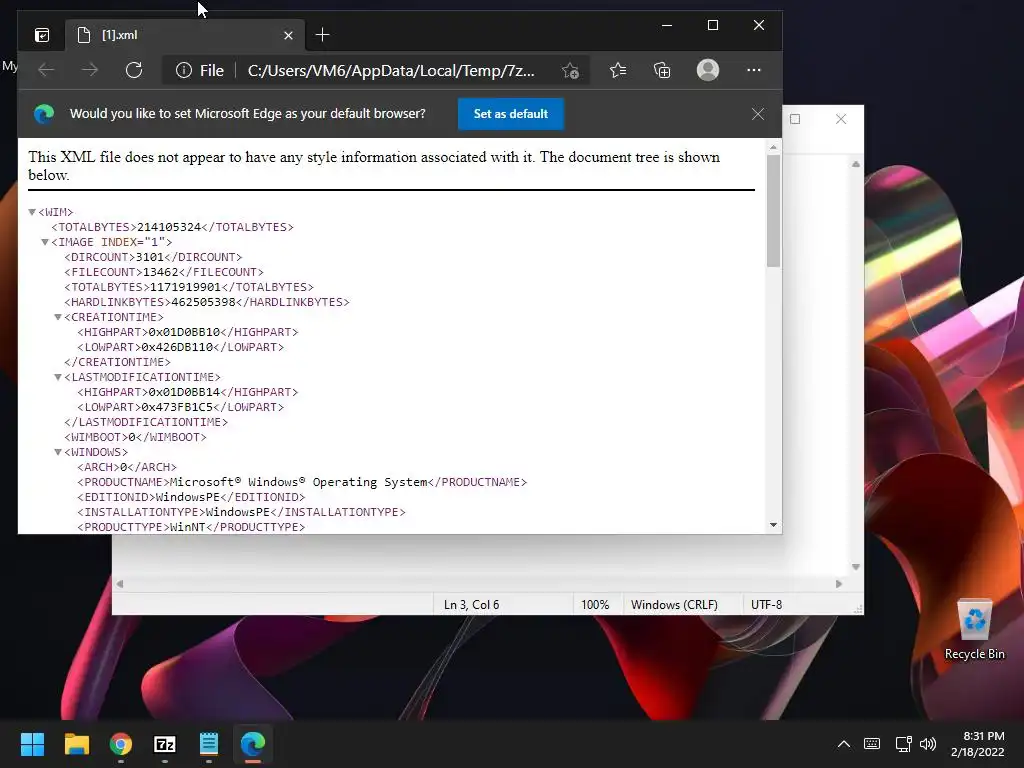Go back with the left arrow
This screenshot has height=768, width=1024.
[x=46, y=70]
